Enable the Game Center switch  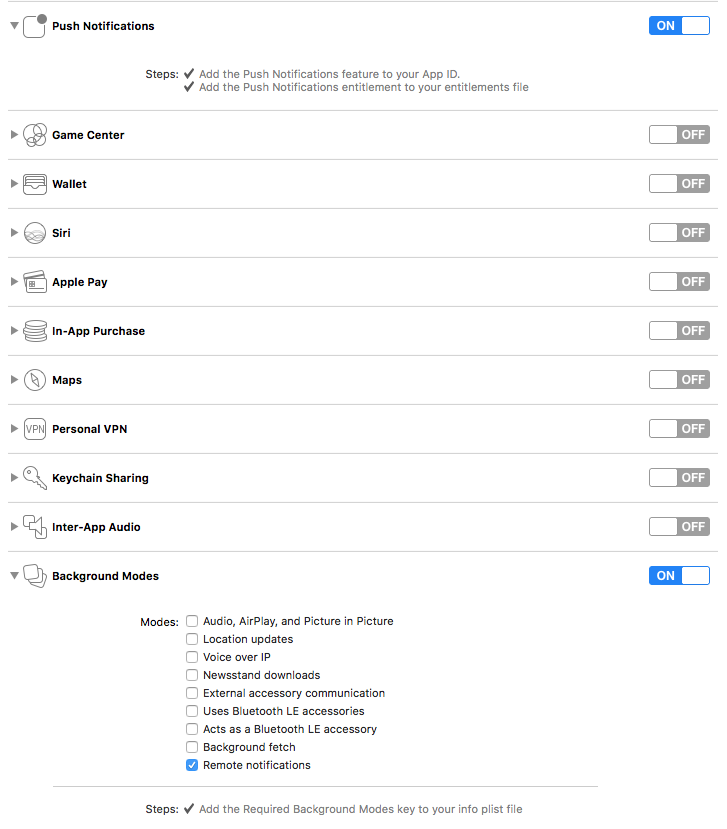click(x=679, y=135)
